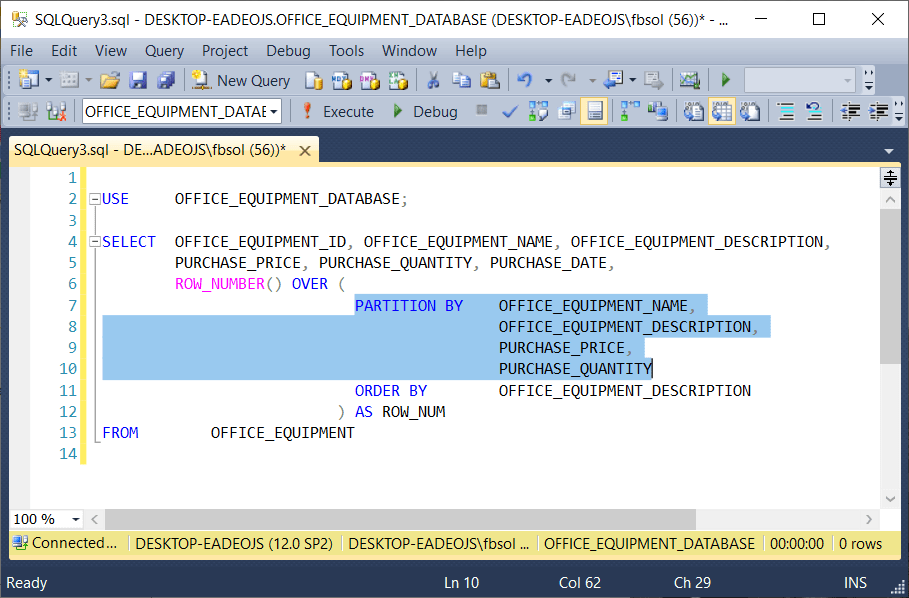Increase indent of the selected text
Image resolution: width=909 pixels, height=598 pixels.
click(x=875, y=111)
